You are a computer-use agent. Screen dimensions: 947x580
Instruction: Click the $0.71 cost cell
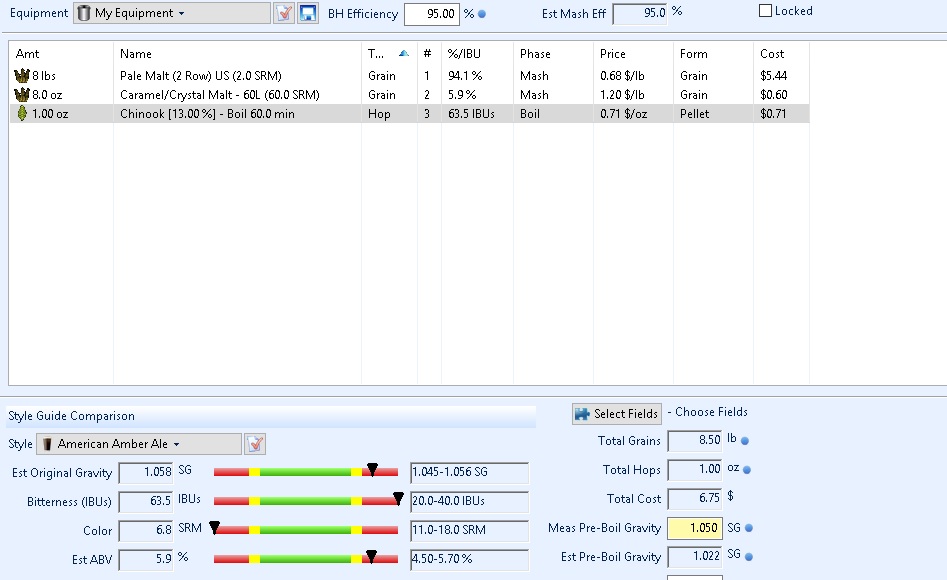[x=773, y=114]
